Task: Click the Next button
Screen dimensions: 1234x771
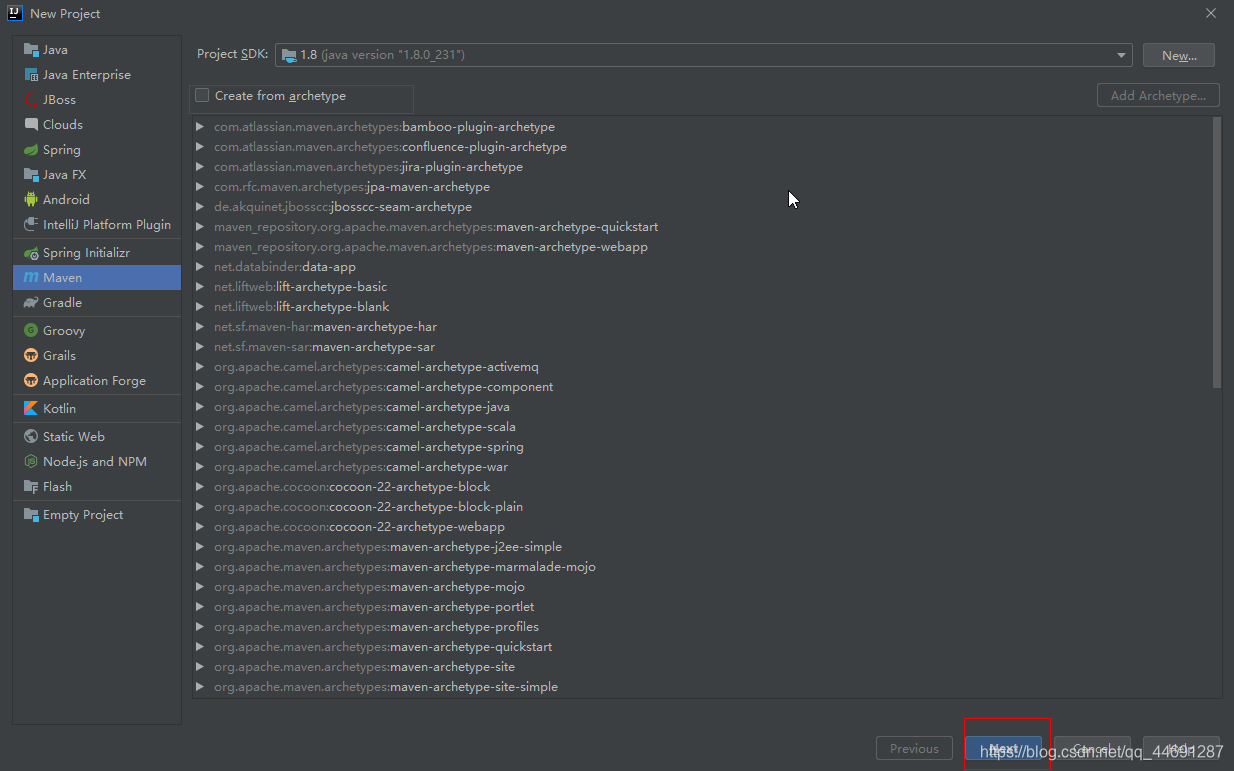Action: pyautogui.click(x=1003, y=749)
